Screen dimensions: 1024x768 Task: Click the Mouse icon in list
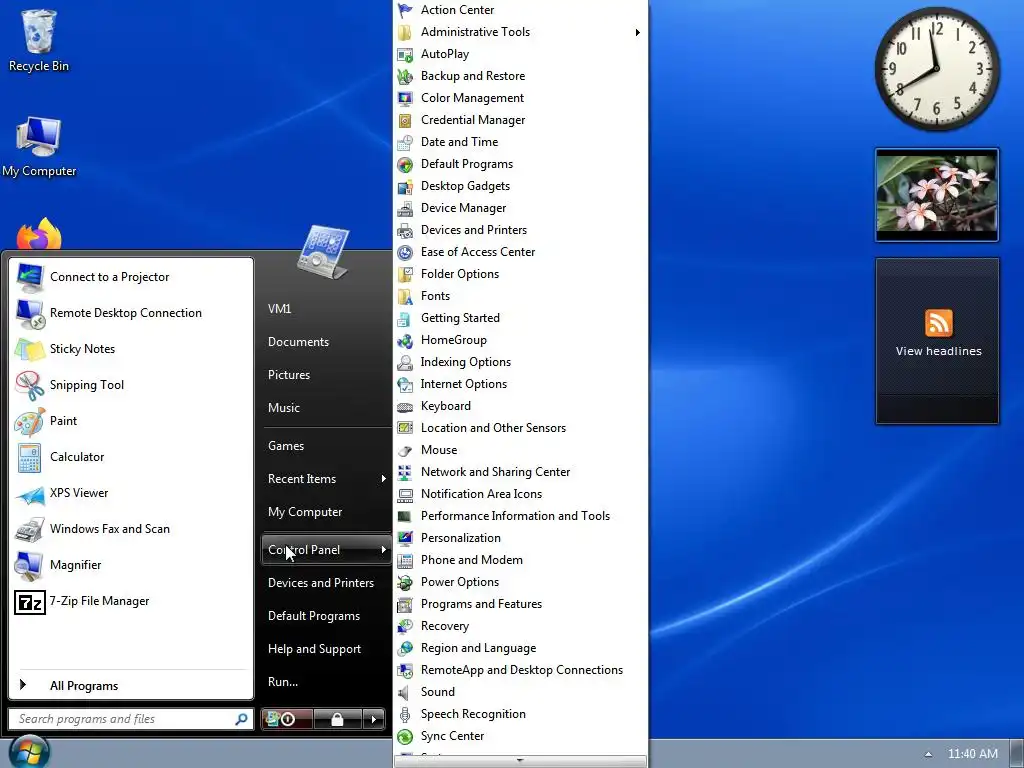coord(405,451)
